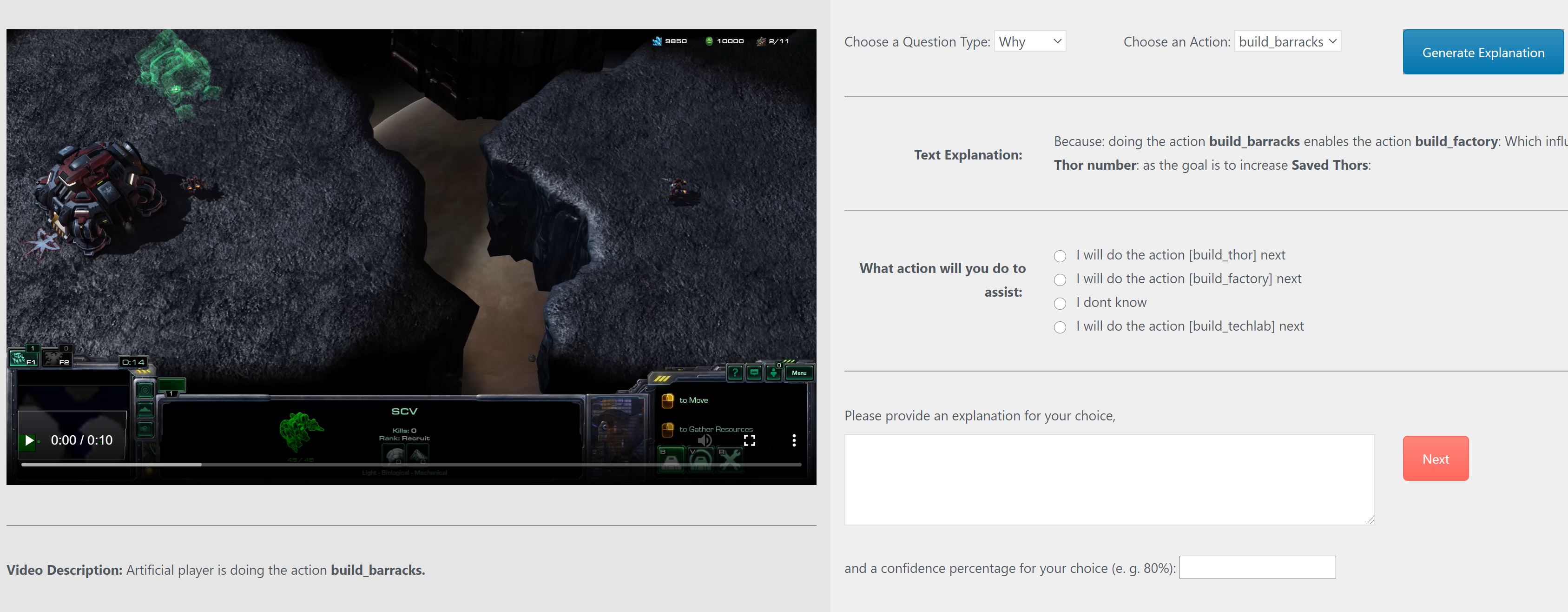
Task: Enter fullscreen mode on the video
Action: point(749,440)
